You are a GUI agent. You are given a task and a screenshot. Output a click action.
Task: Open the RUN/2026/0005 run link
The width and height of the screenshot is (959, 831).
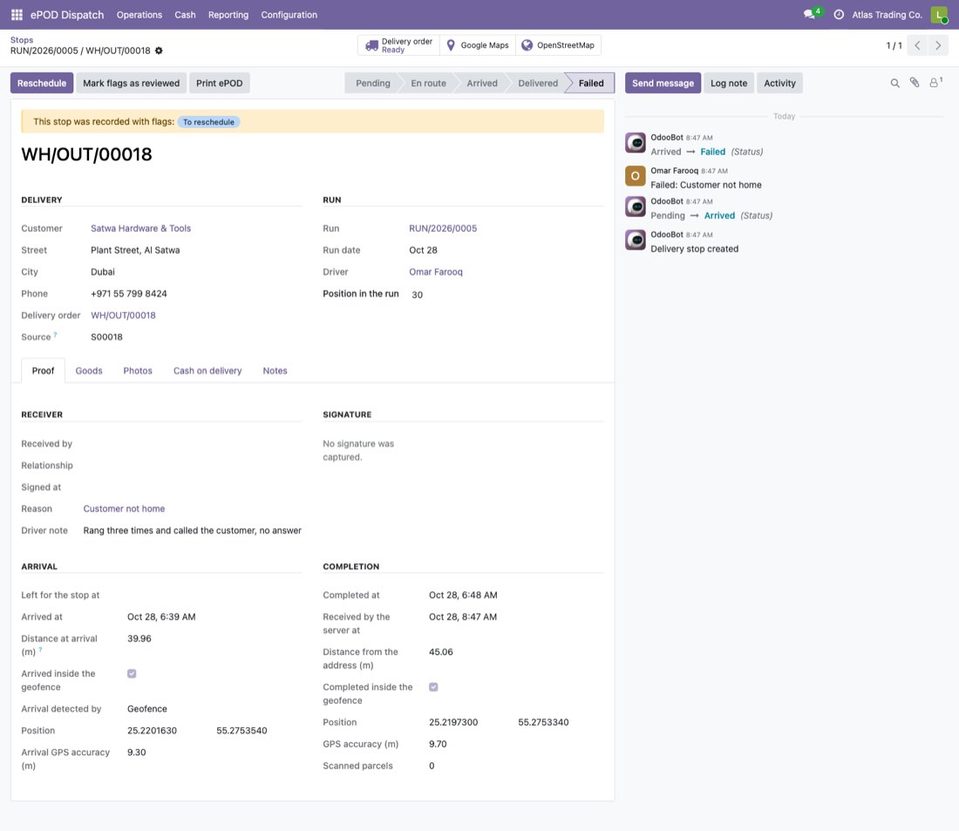[x=443, y=229]
